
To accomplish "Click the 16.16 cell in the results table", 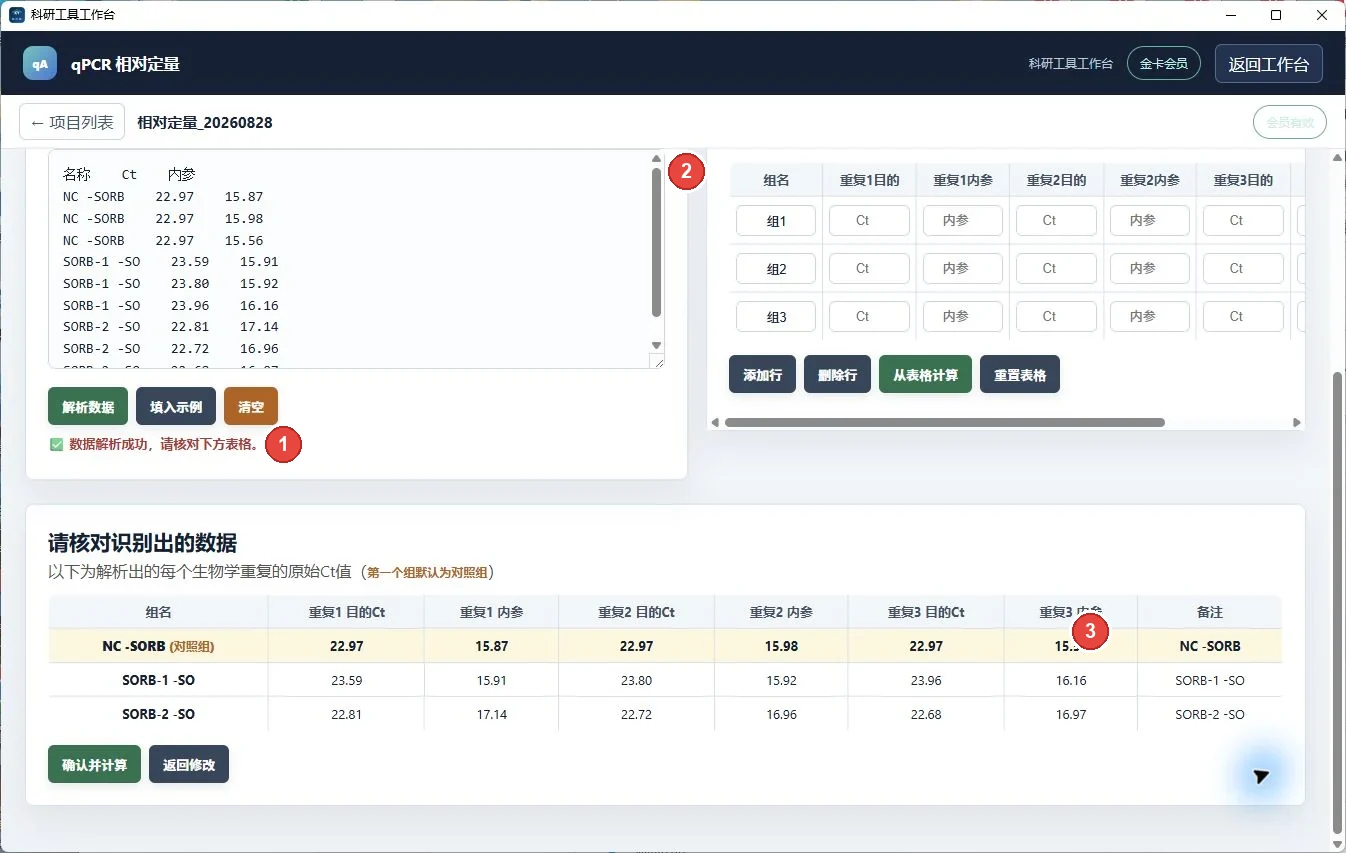I will tap(1071, 680).
